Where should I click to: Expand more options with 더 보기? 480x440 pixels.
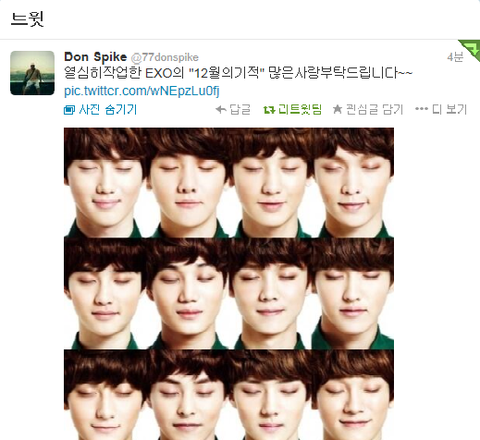click(x=449, y=109)
